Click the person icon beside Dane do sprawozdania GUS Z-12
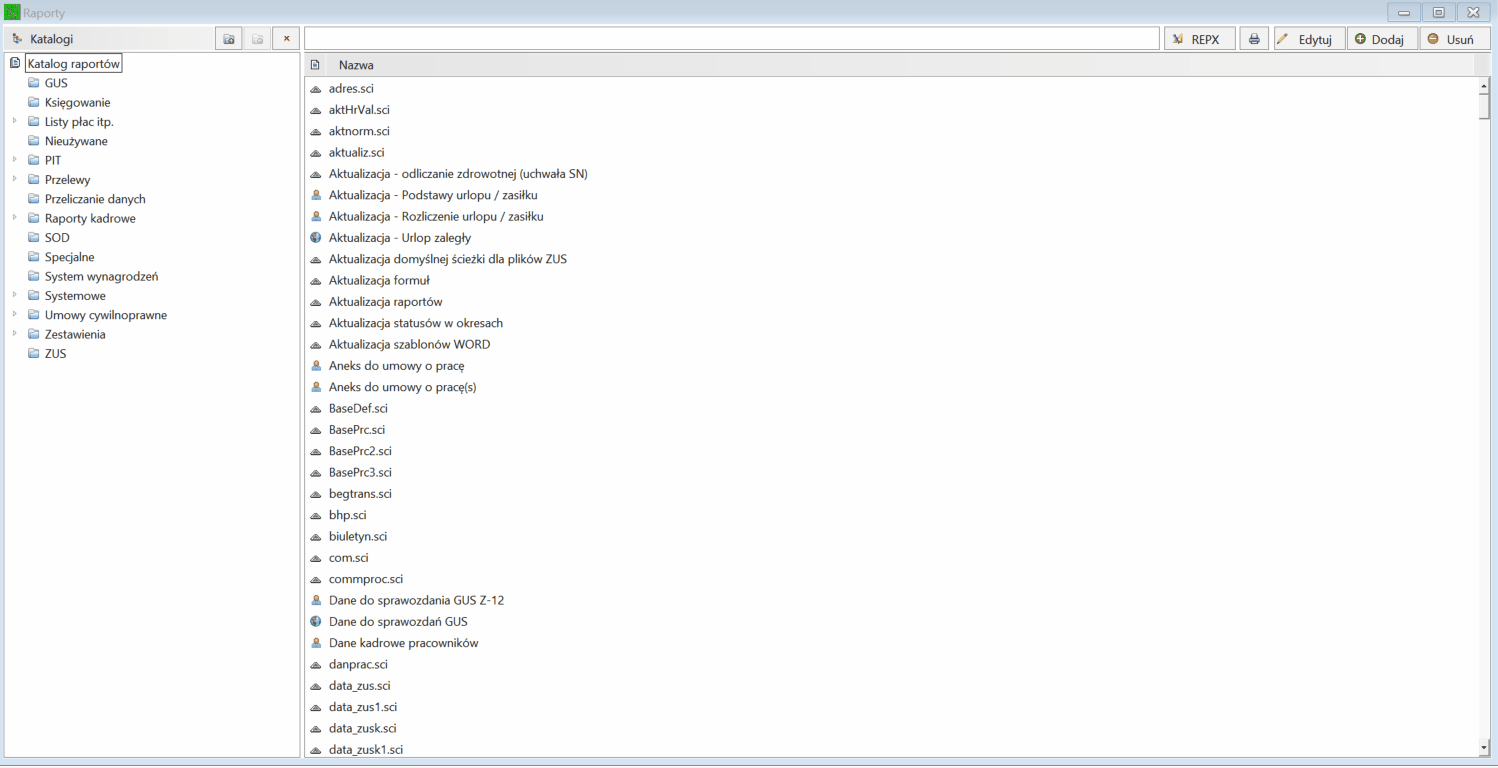The image size is (1498, 768). tap(316, 600)
